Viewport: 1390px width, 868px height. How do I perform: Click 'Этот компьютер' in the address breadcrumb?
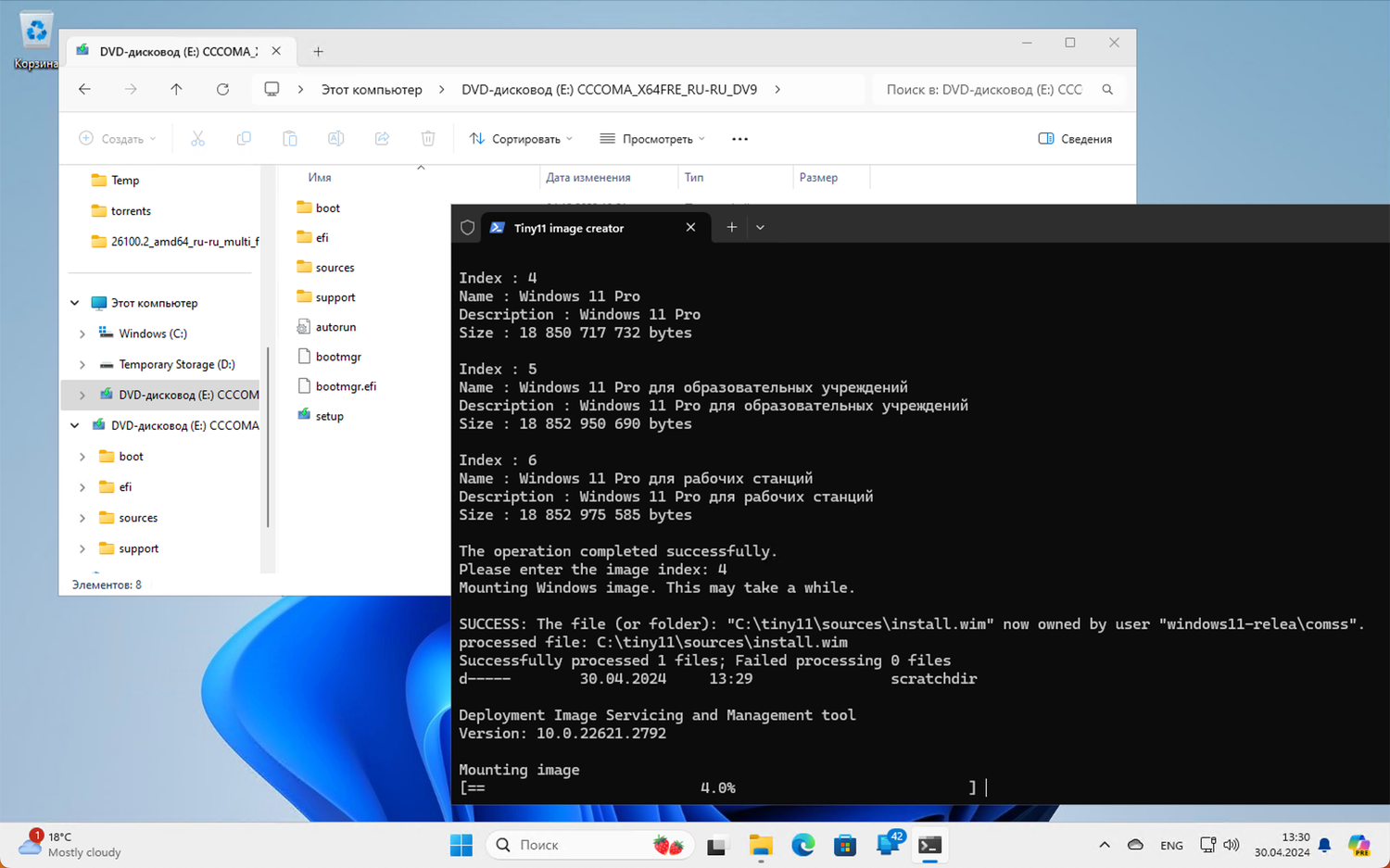pos(372,90)
